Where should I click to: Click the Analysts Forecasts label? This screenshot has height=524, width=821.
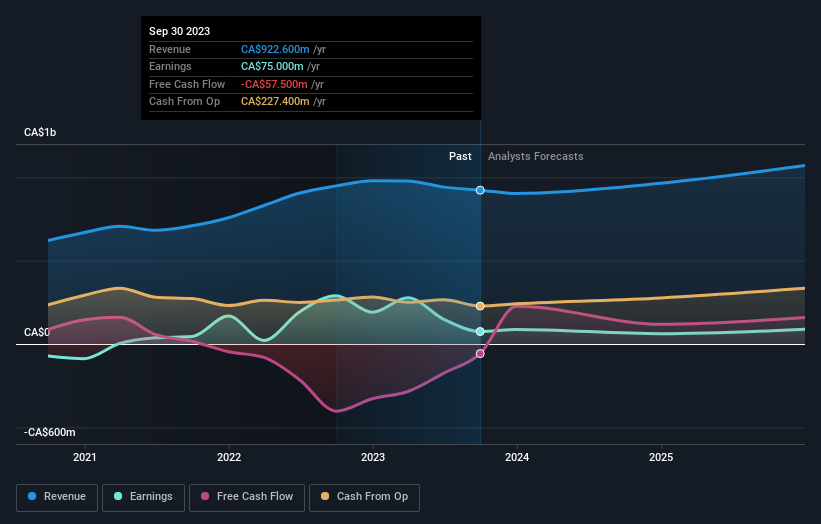click(x=536, y=156)
